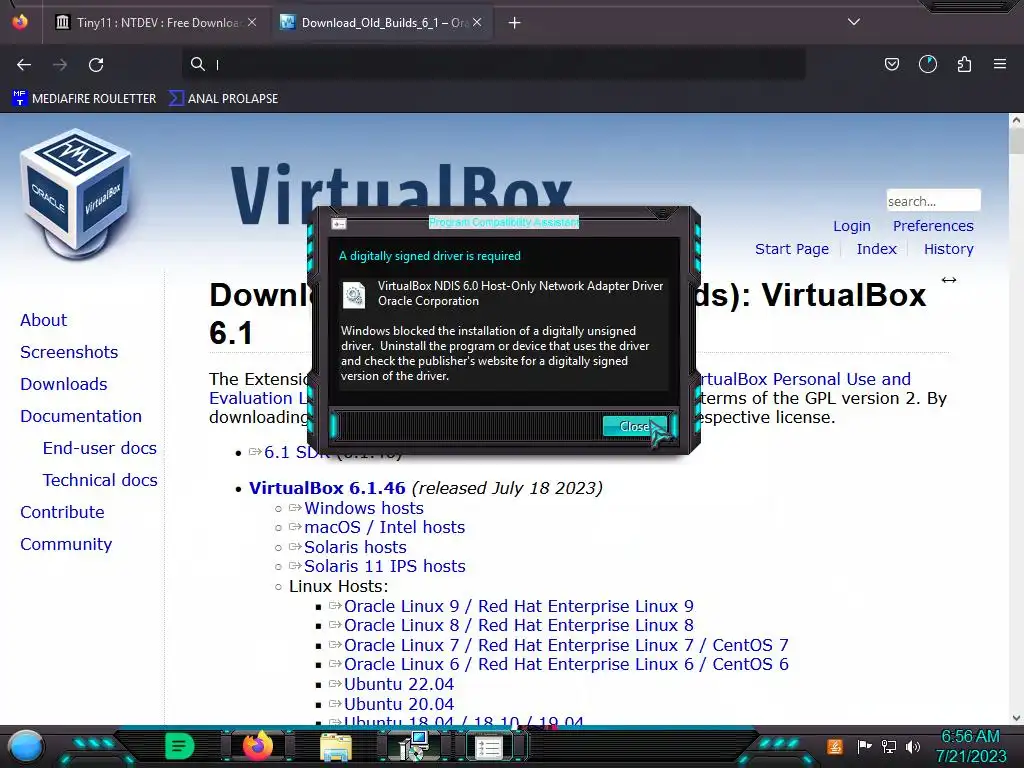
Task: Click page scrollbar down arrow
Action: (1016, 718)
